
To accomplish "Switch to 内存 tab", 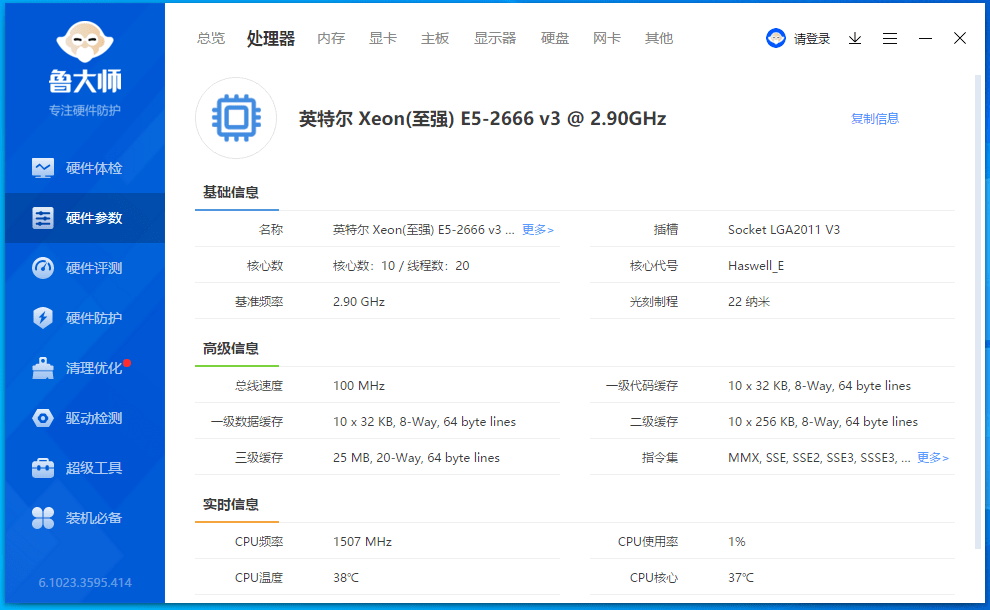I will point(331,39).
